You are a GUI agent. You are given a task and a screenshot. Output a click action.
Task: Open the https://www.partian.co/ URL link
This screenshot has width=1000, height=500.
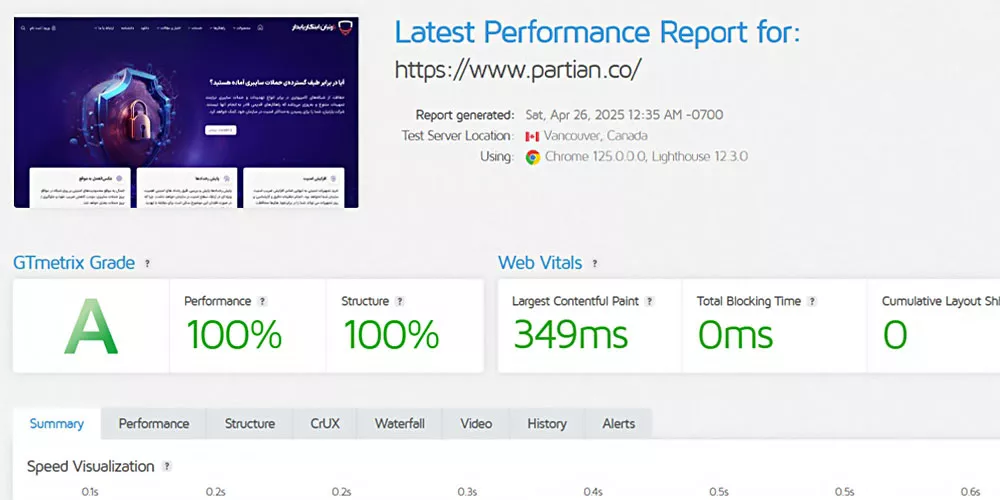517,70
